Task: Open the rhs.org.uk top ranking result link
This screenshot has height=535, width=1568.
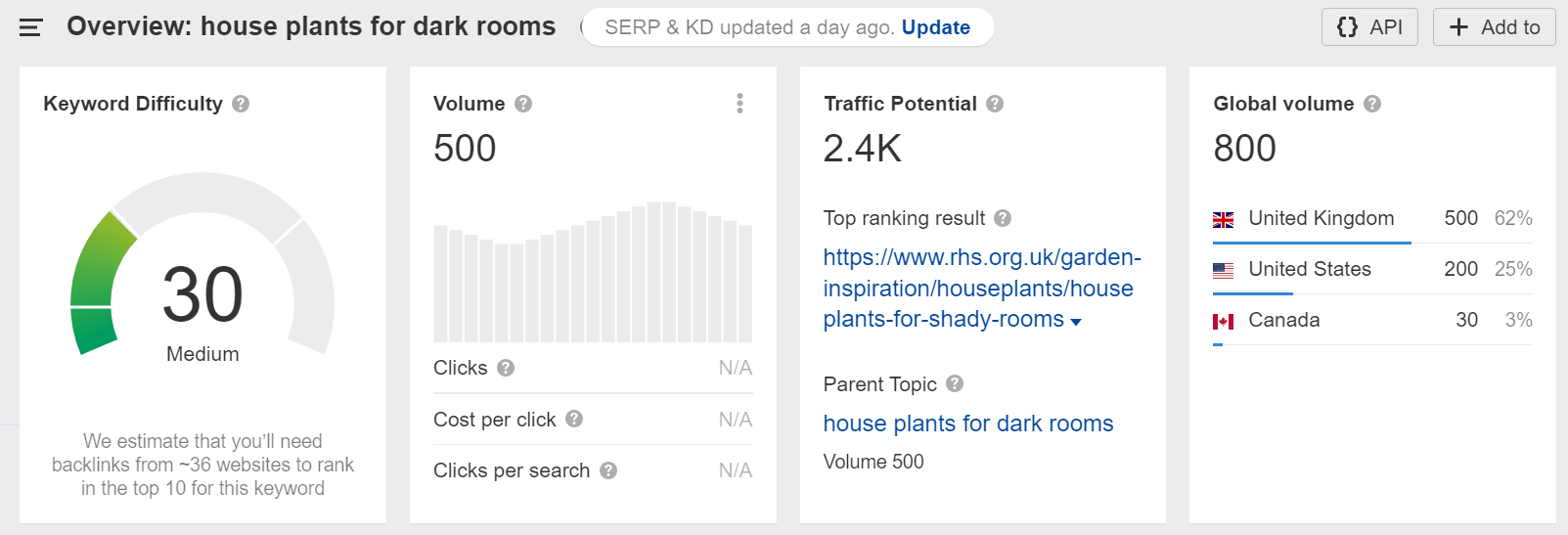Action: click(x=982, y=289)
